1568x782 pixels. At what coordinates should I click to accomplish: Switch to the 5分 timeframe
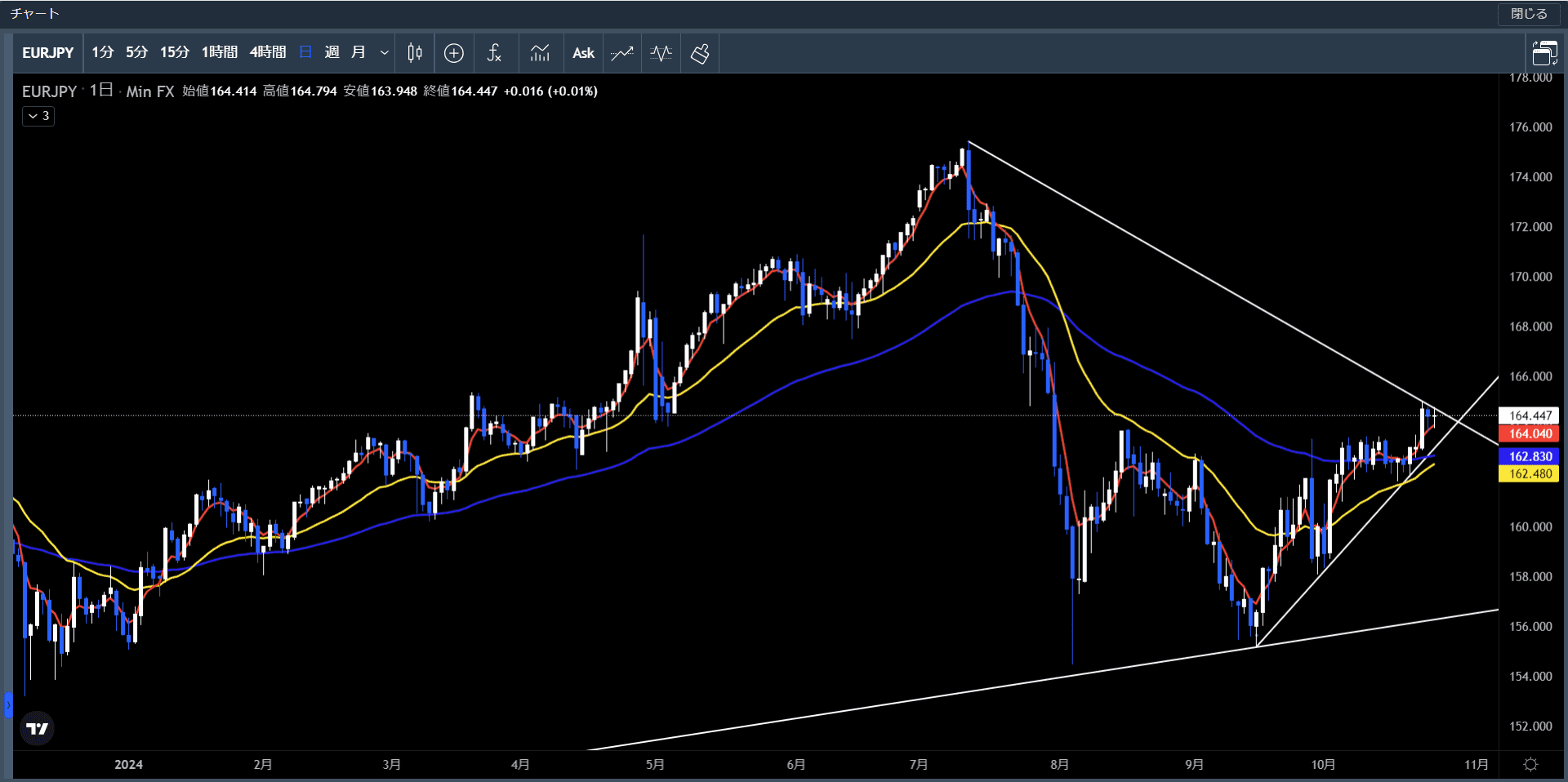pos(136,52)
